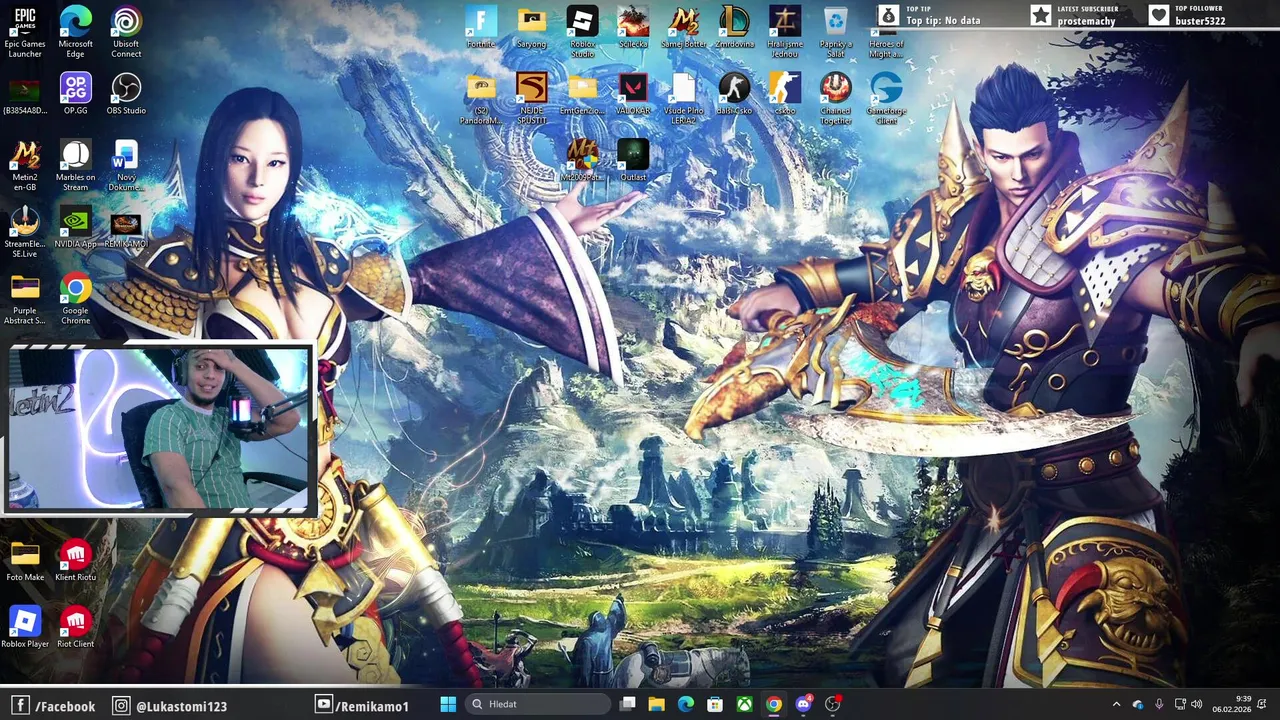
Task: Launch Outlast desktop shortcut
Action: [x=633, y=160]
